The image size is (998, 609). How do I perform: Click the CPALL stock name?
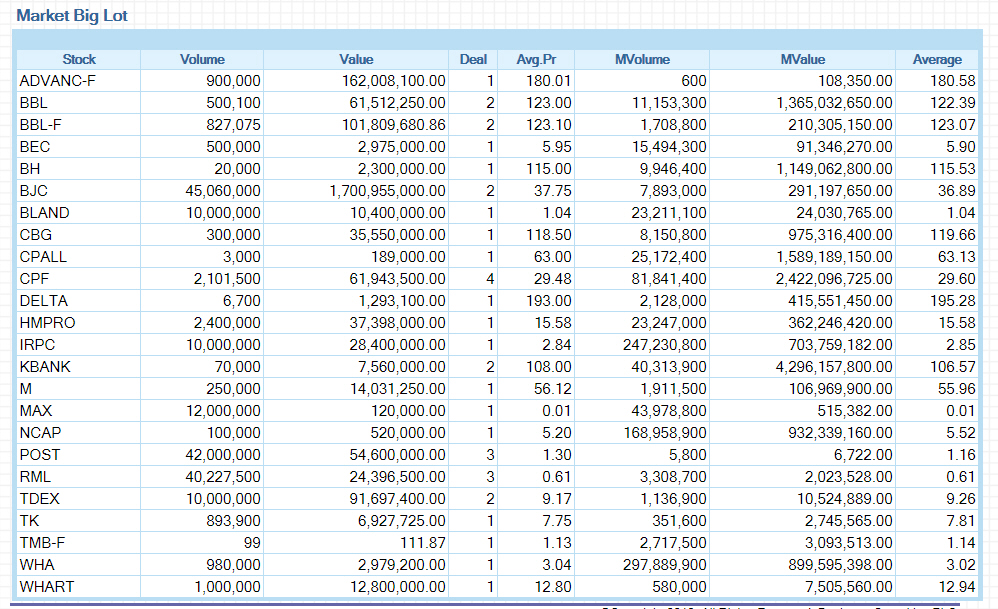click(43, 257)
